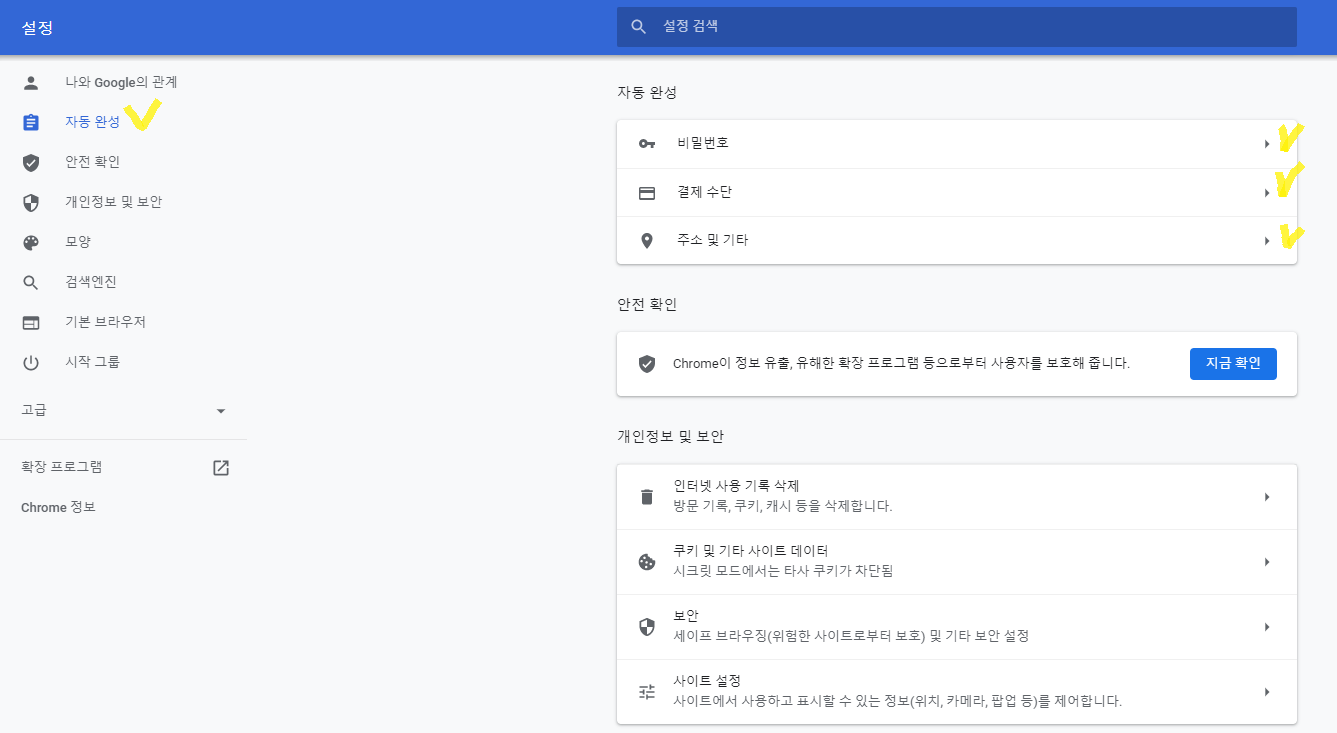Image resolution: width=1337 pixels, height=733 pixels.
Task: Click the 지금 확인 button
Action: coord(1233,363)
